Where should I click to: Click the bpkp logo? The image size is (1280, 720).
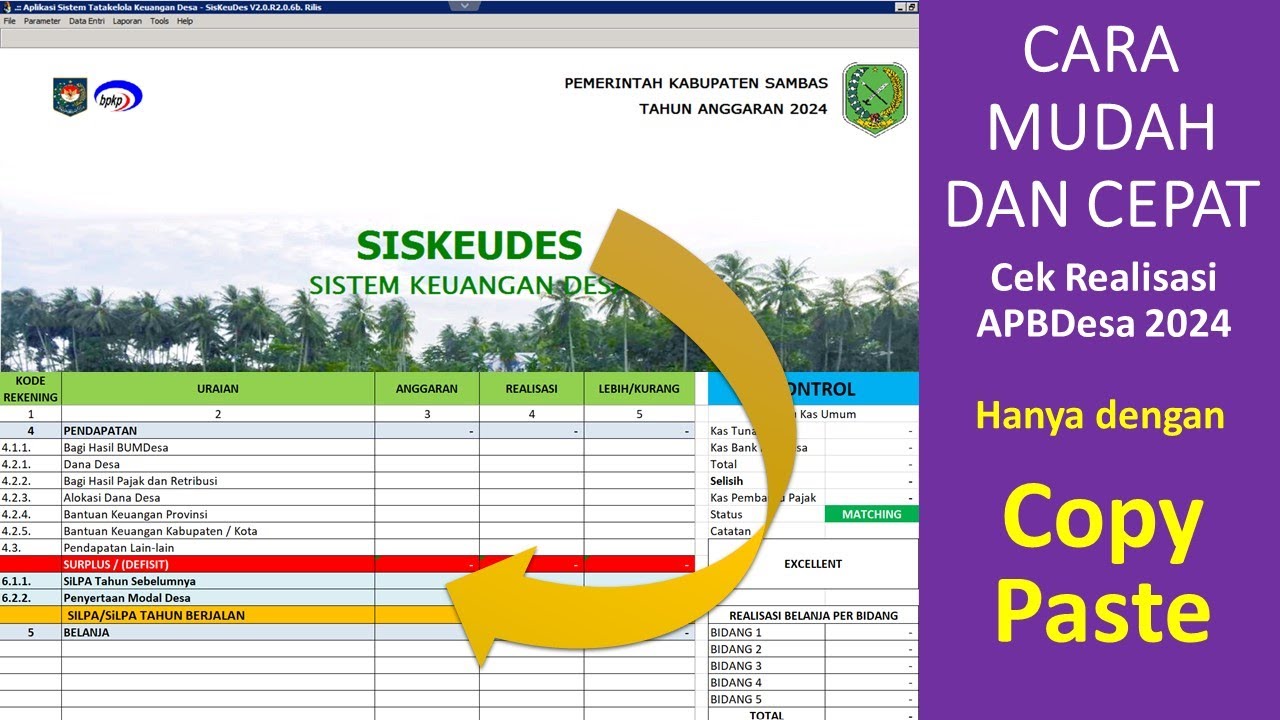point(118,97)
